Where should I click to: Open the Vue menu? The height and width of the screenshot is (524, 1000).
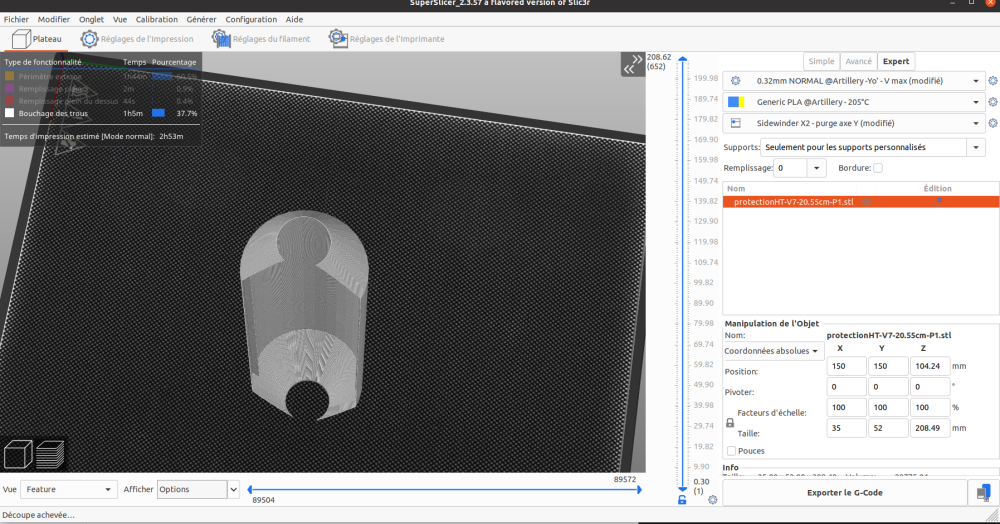120,19
